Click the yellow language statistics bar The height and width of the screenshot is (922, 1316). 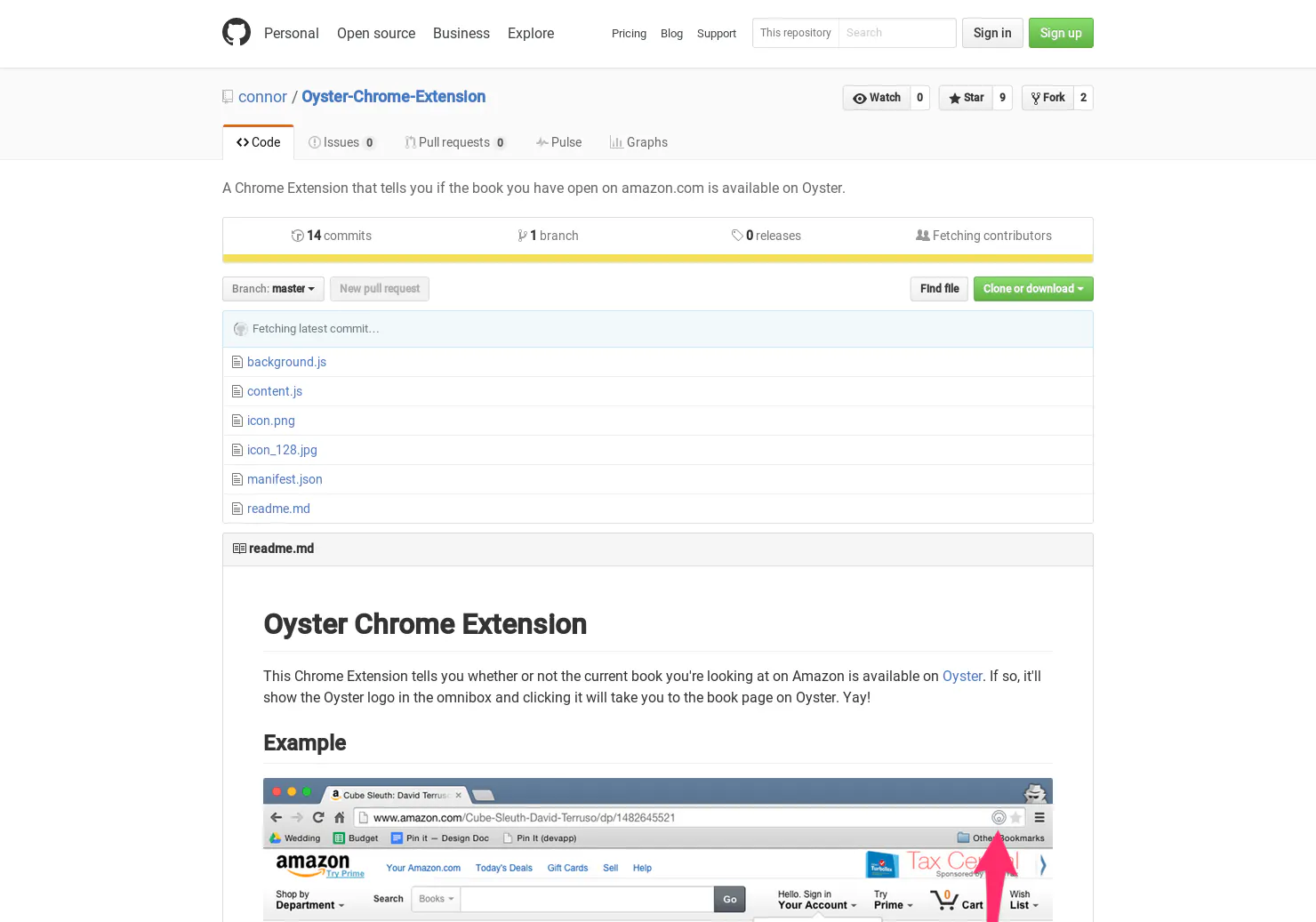click(x=658, y=259)
